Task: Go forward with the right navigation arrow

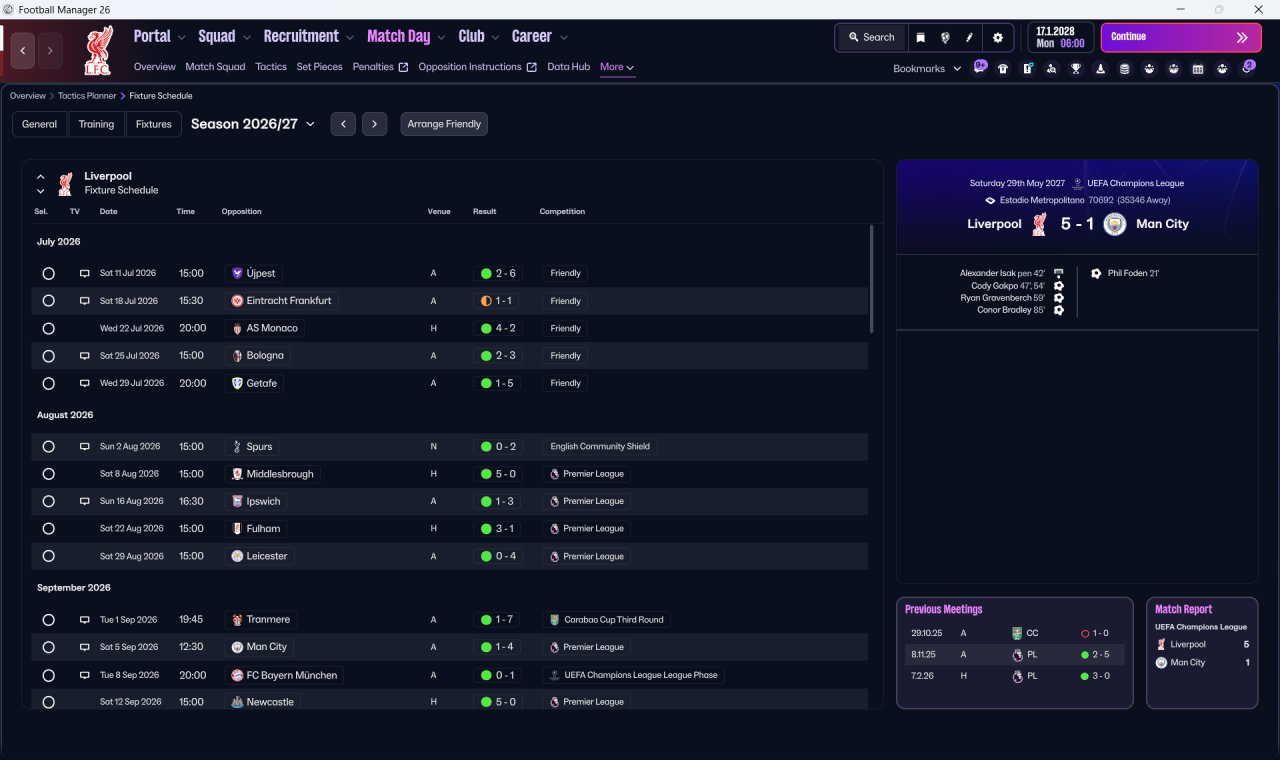Action: click(50, 50)
